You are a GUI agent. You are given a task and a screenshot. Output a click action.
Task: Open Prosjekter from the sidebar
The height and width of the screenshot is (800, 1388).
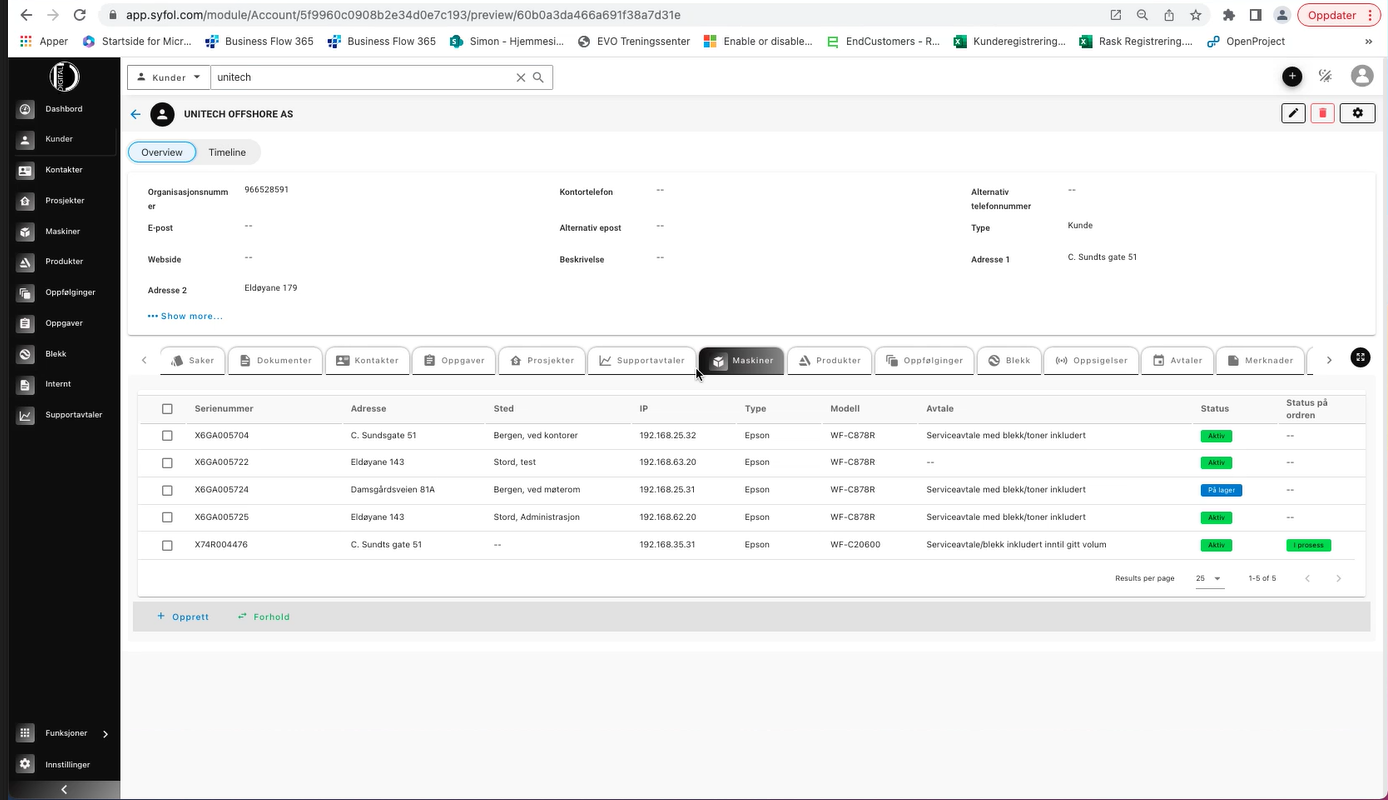(x=62, y=200)
